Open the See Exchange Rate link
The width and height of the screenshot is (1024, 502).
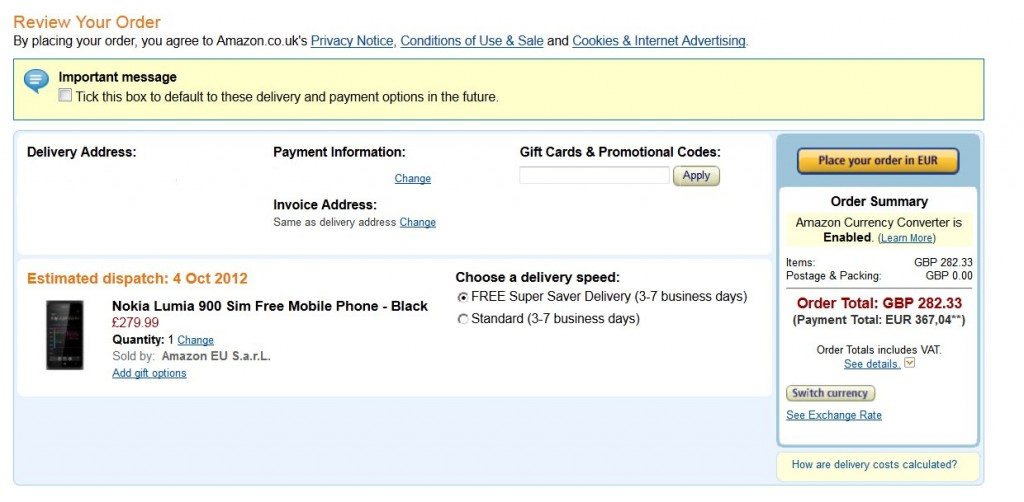click(834, 415)
